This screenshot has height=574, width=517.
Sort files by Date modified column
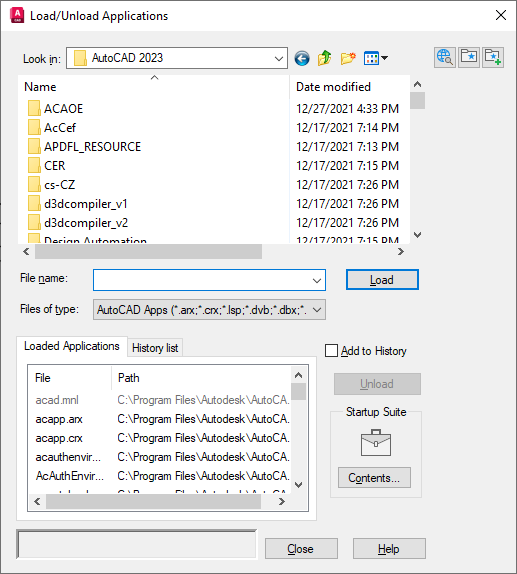350,87
